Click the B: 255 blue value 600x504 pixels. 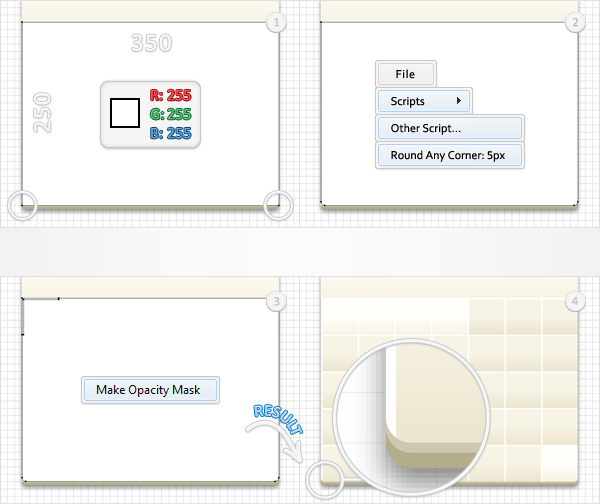pos(171,133)
